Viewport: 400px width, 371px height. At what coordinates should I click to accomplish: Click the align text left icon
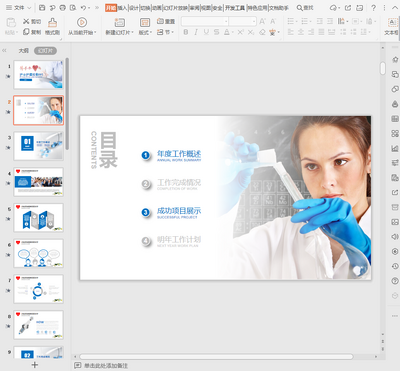(291, 32)
